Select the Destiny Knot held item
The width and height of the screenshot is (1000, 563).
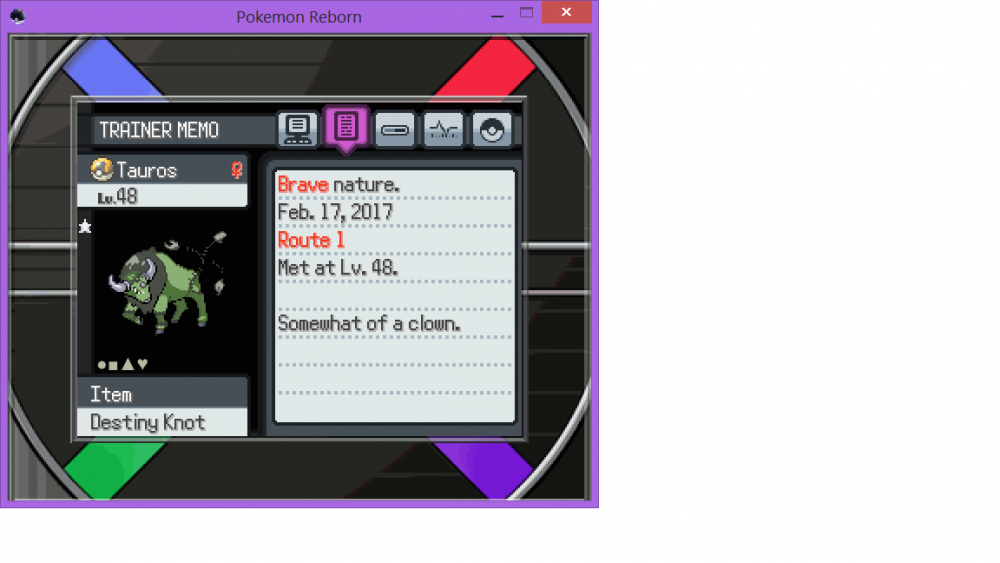tap(147, 422)
